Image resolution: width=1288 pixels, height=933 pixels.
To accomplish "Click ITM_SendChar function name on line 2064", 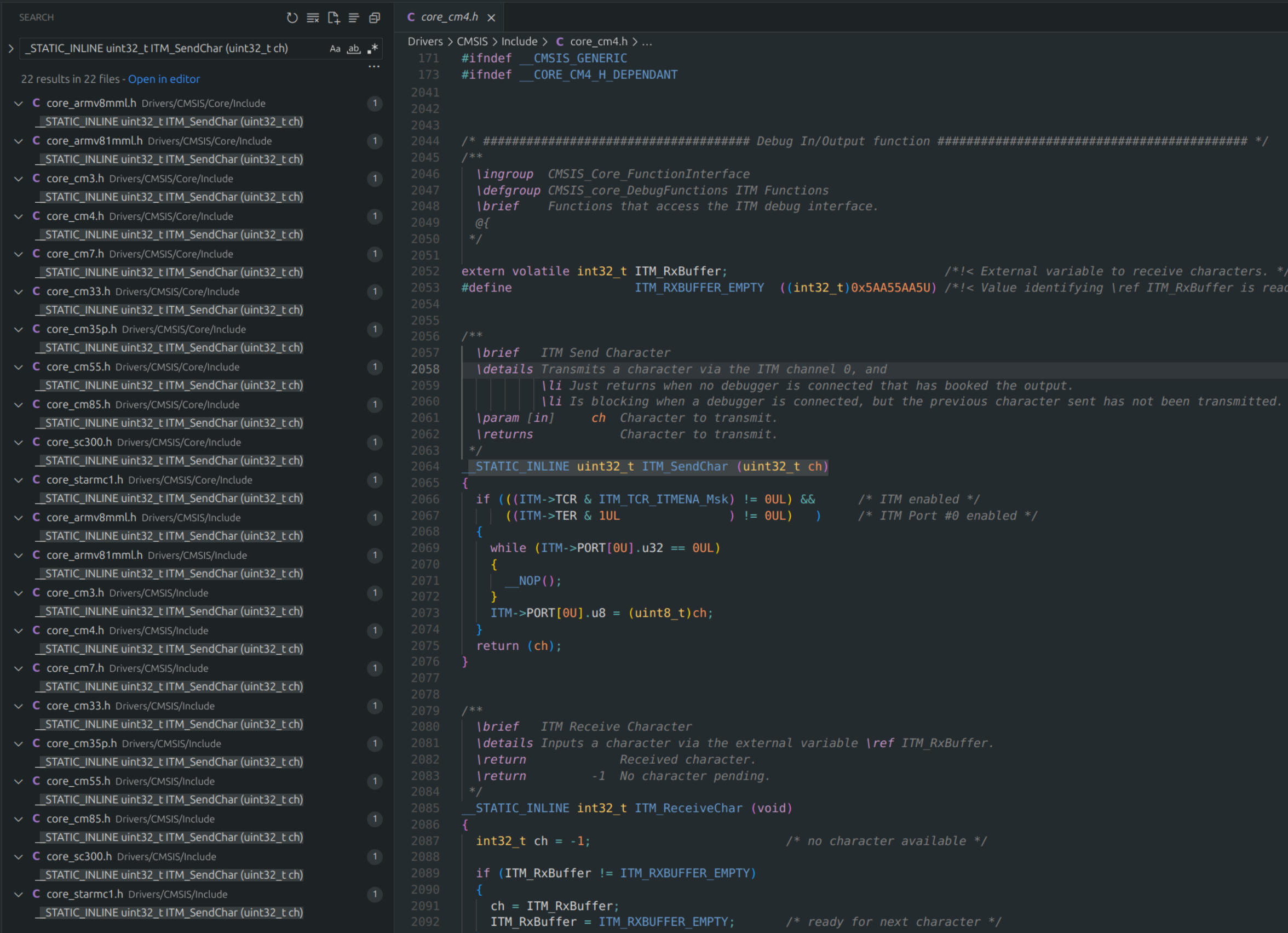I will (685, 467).
